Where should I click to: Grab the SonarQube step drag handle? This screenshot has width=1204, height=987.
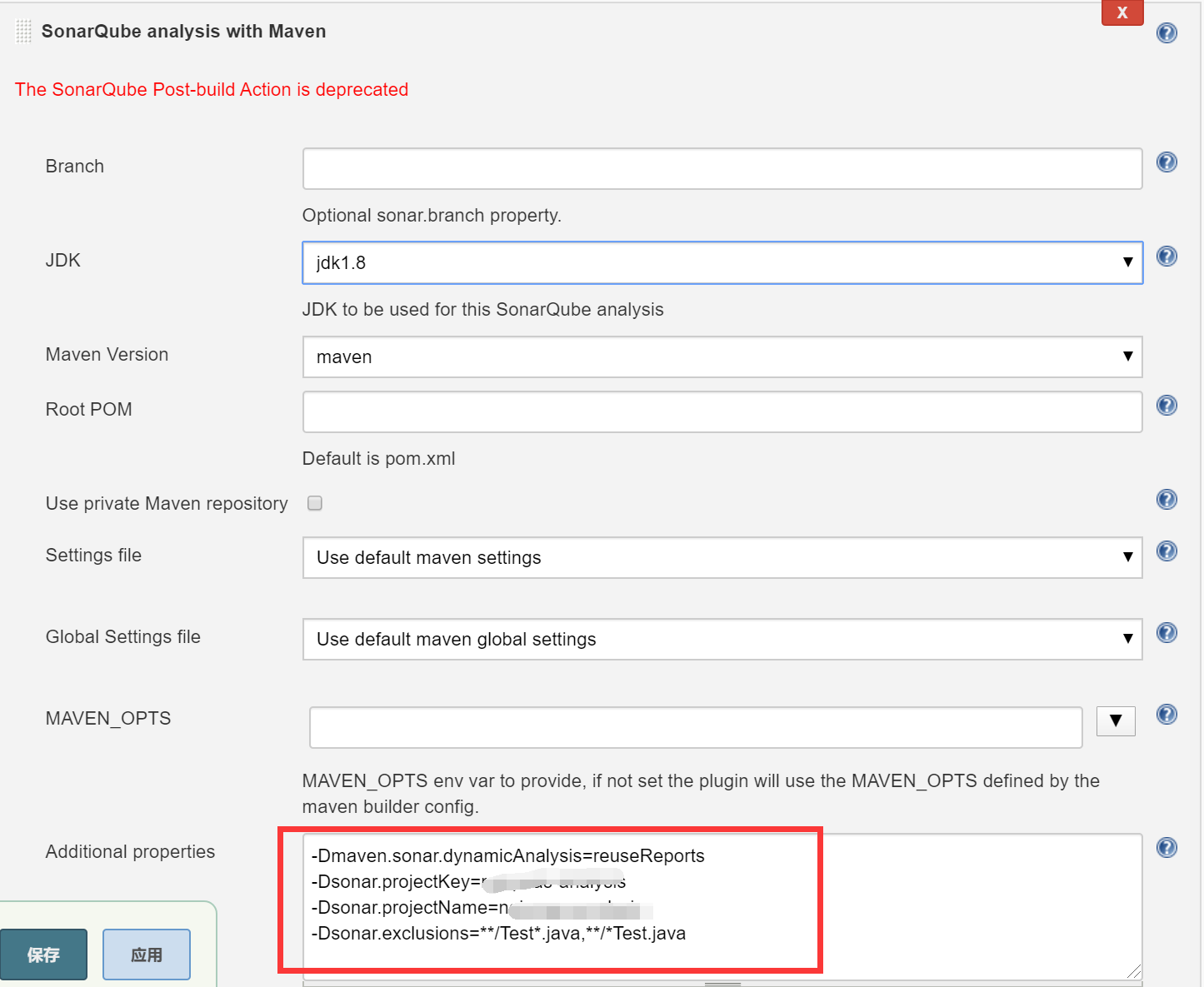point(22,31)
